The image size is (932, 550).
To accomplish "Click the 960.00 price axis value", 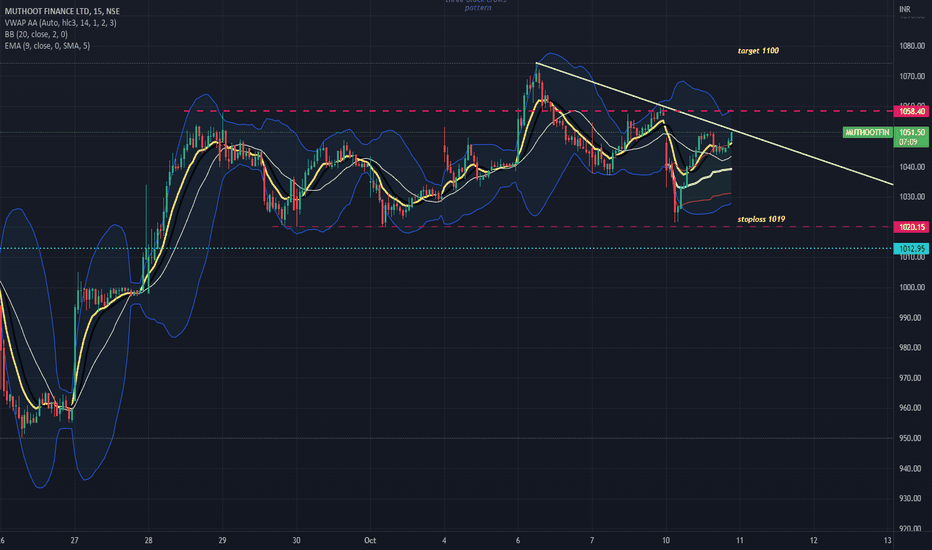I will pos(912,408).
